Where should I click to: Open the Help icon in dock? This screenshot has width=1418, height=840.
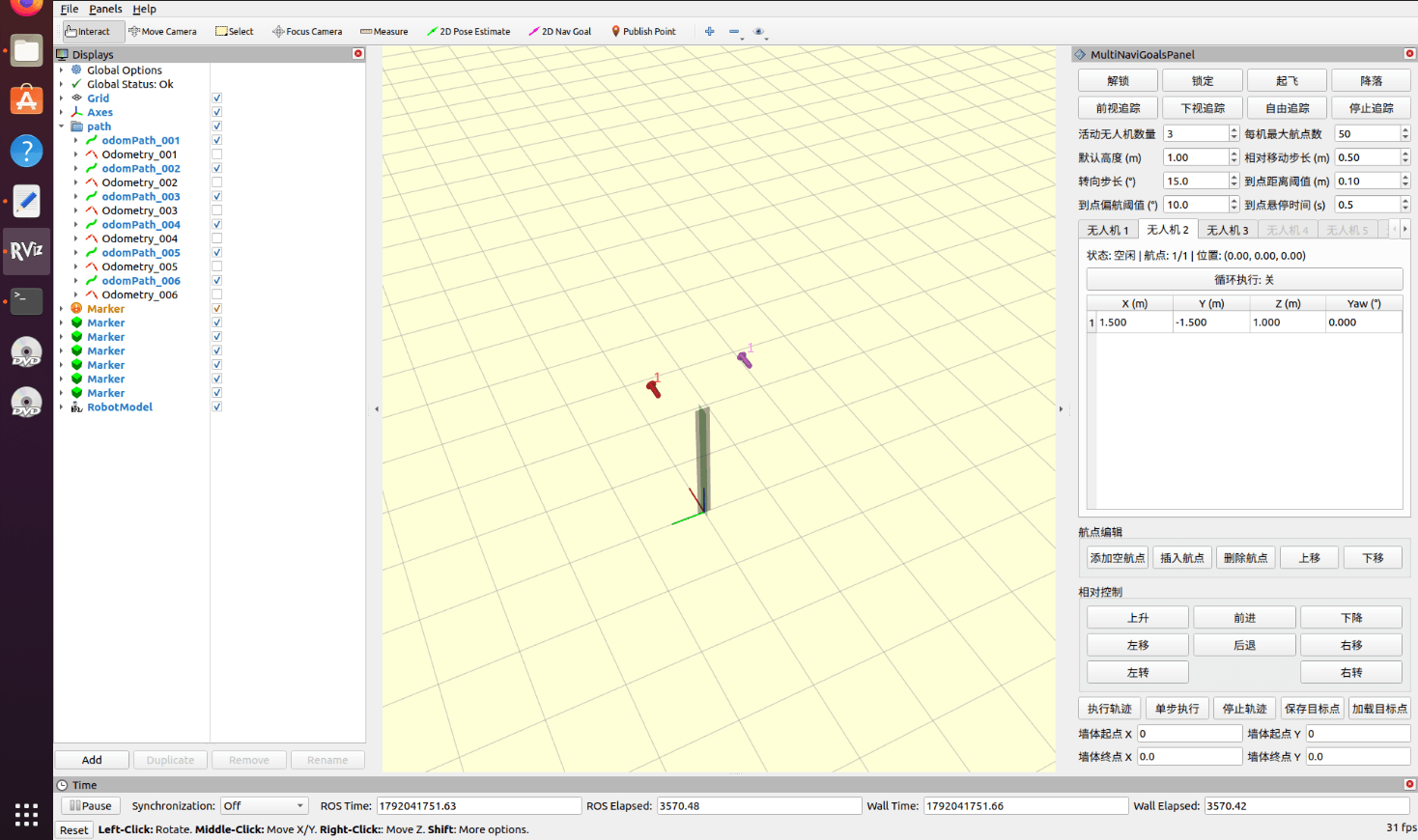click(26, 151)
